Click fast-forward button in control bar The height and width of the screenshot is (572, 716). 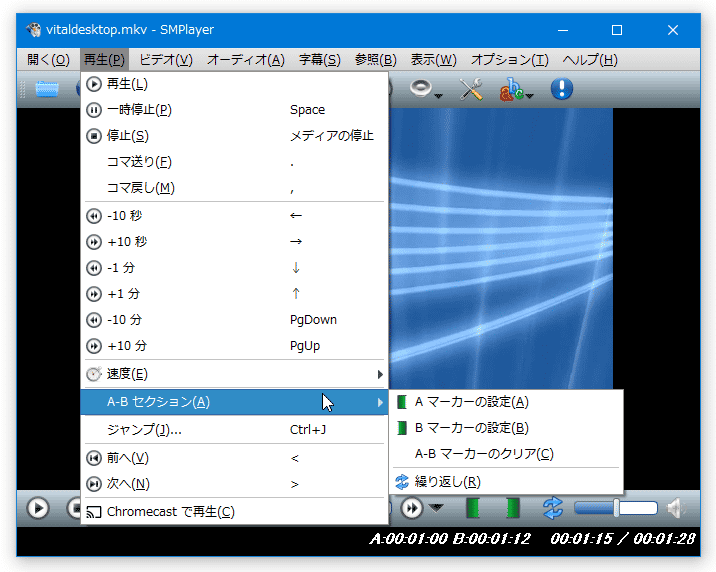[x=411, y=508]
